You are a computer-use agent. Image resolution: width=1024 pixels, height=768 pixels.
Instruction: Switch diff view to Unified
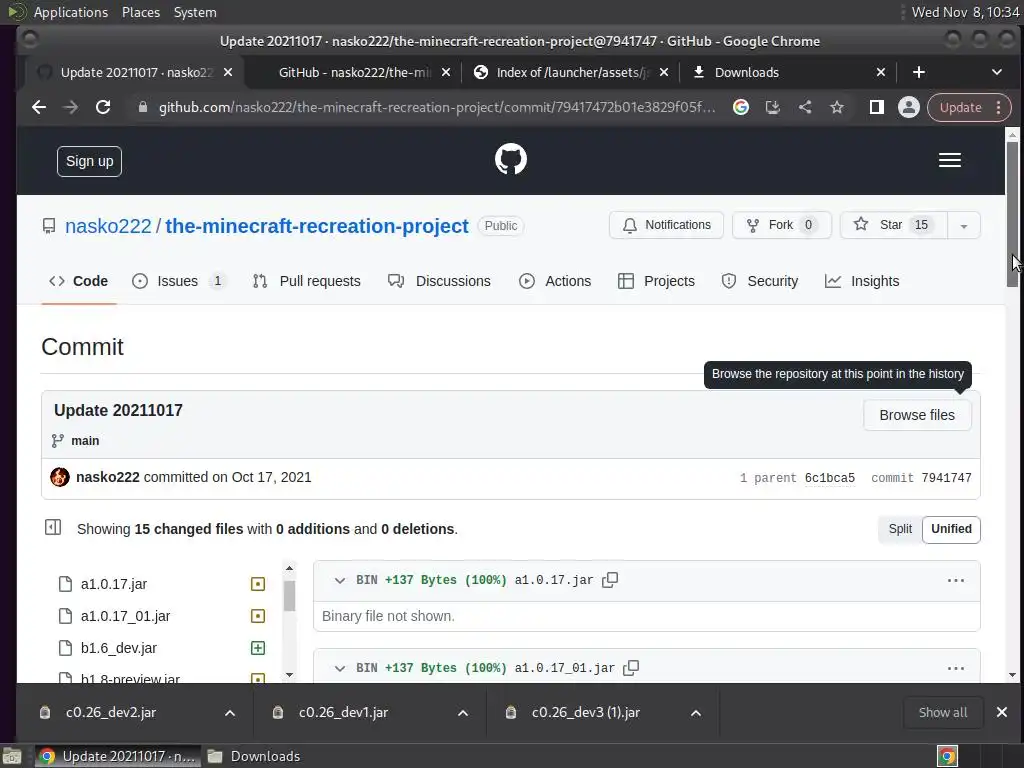951,529
